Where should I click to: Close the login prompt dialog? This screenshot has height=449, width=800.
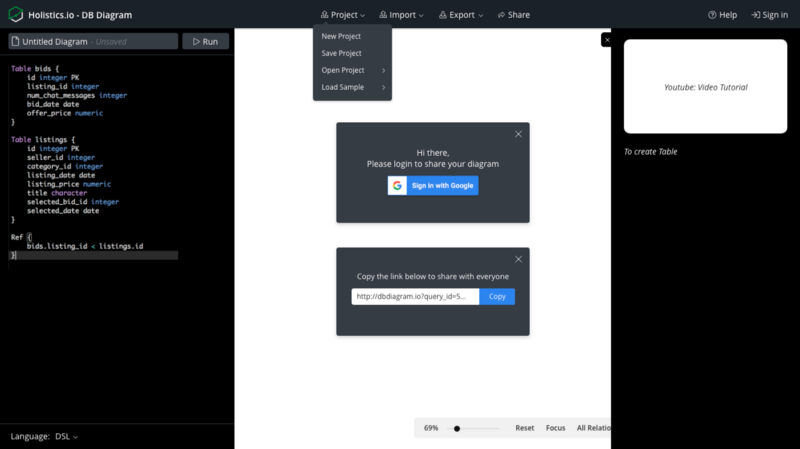point(518,134)
